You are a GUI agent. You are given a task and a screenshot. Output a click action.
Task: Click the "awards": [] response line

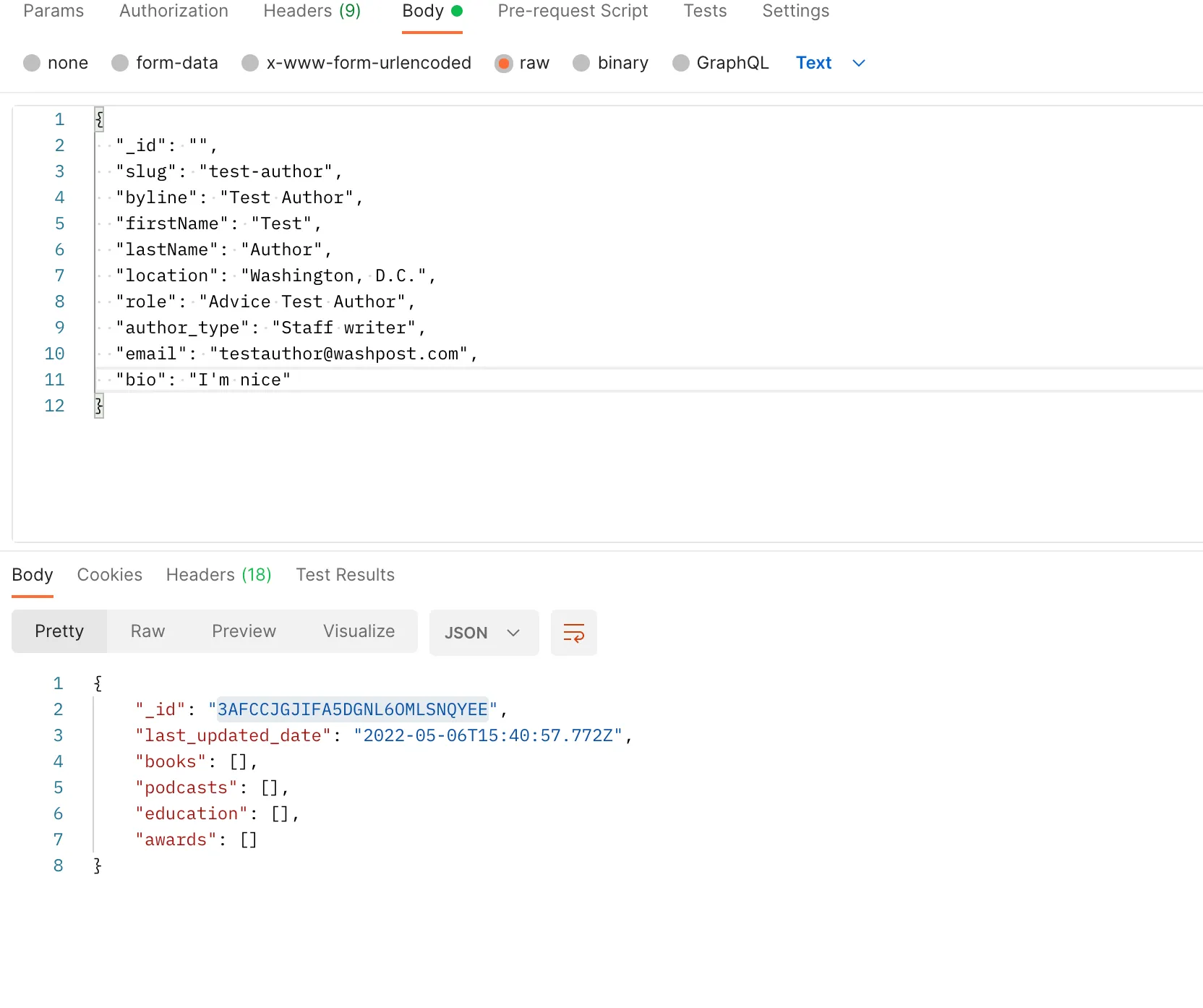pos(196,840)
